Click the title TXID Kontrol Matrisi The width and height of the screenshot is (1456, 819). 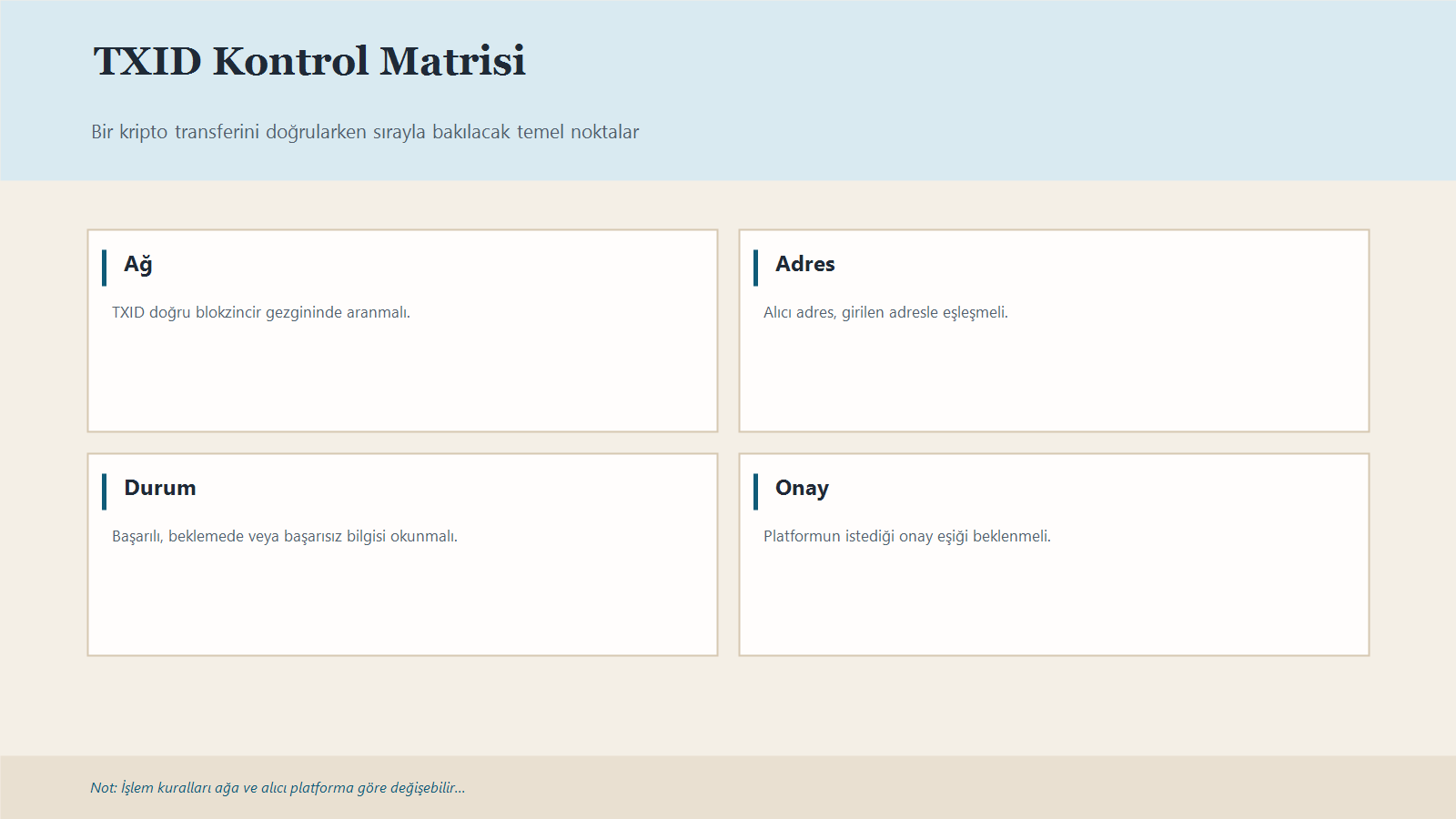point(309,62)
